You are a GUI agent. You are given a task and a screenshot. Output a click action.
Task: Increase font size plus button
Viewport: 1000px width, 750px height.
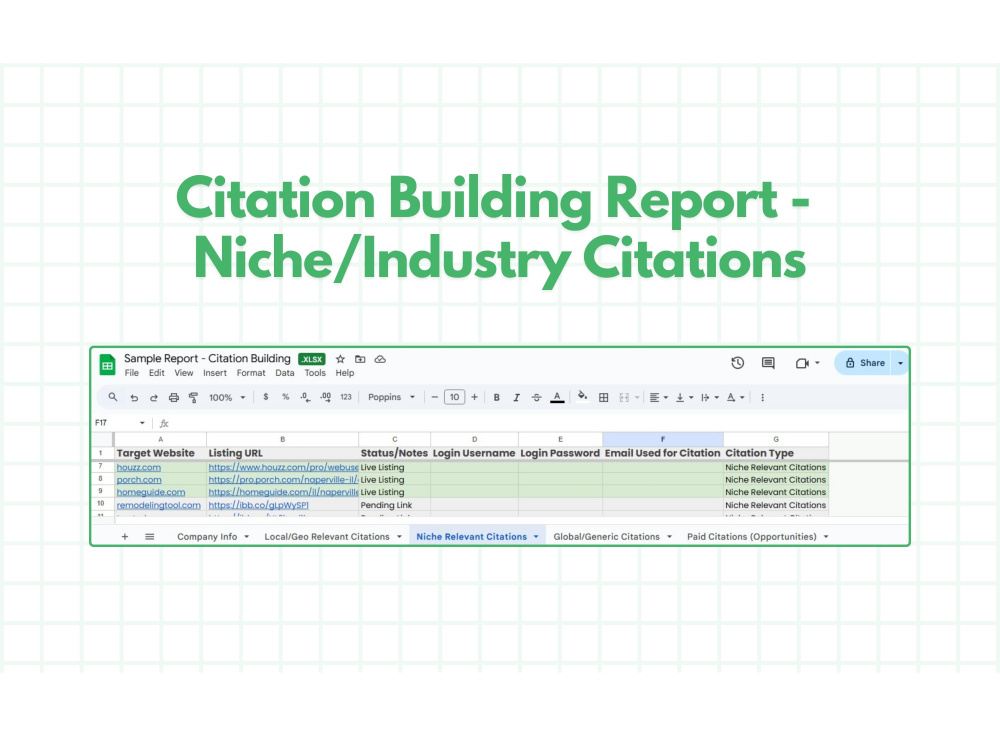pyautogui.click(x=474, y=397)
